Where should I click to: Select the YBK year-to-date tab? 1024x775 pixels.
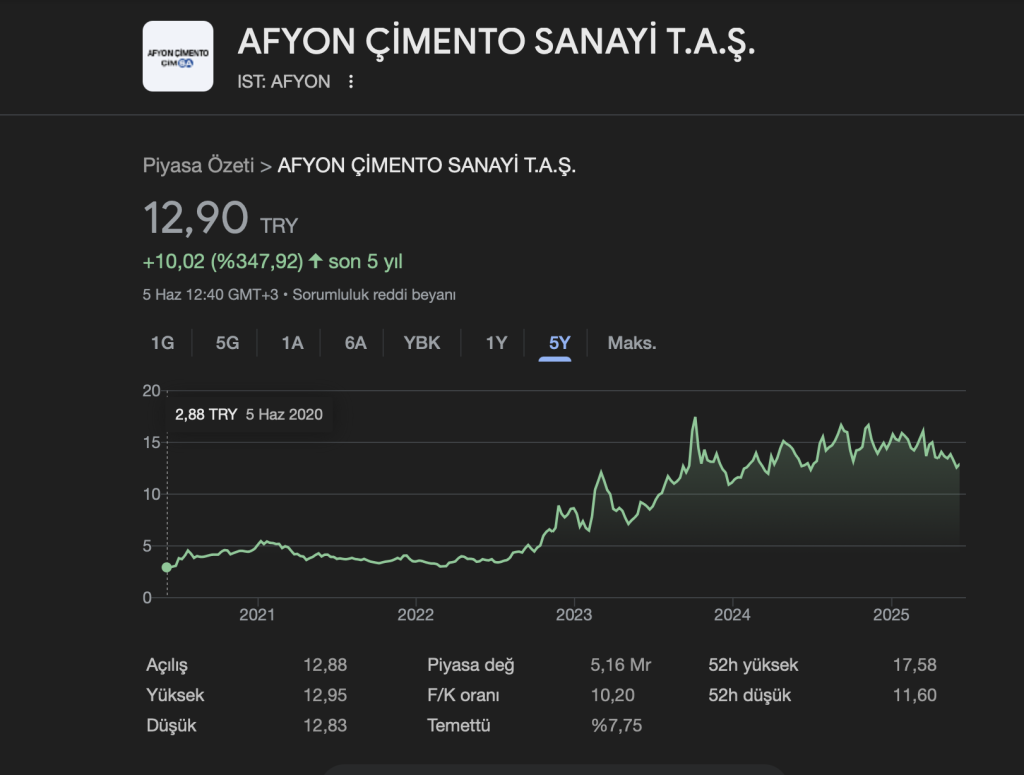422,343
